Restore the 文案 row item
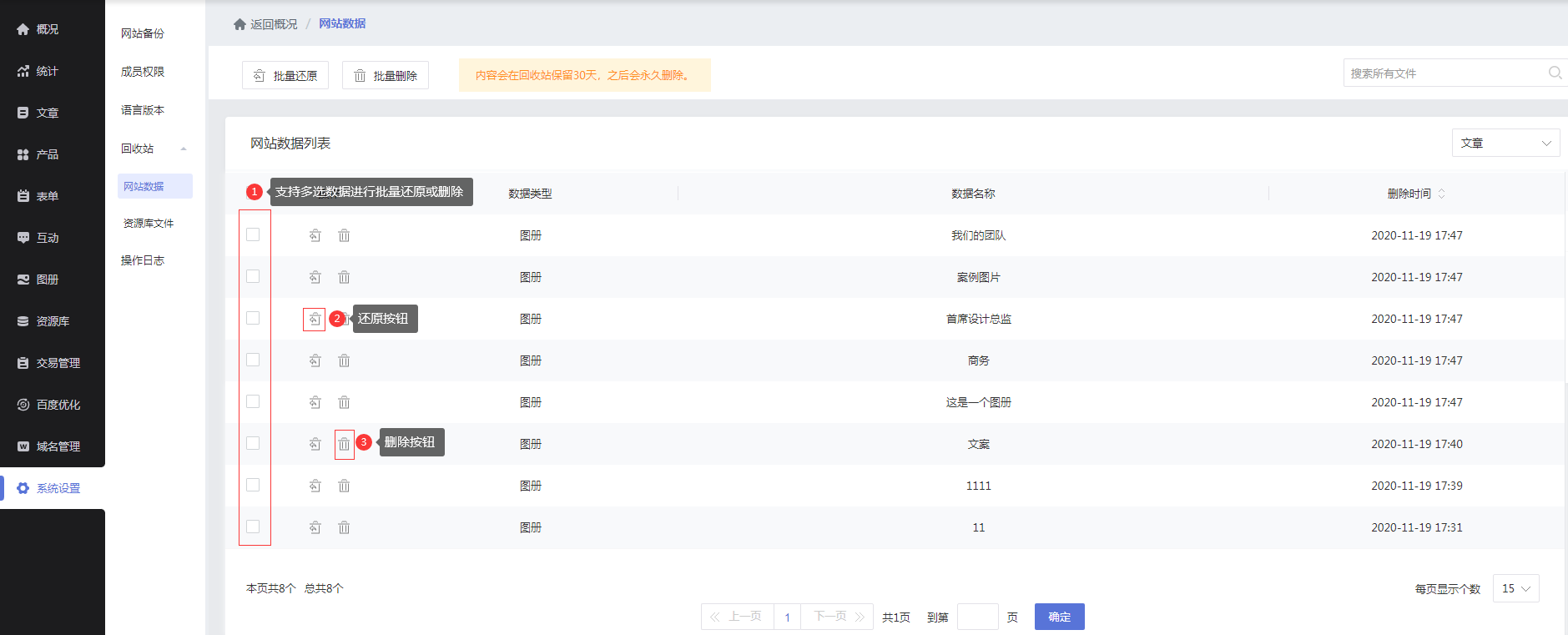Screen dimensions: 1568x635 coord(315,444)
